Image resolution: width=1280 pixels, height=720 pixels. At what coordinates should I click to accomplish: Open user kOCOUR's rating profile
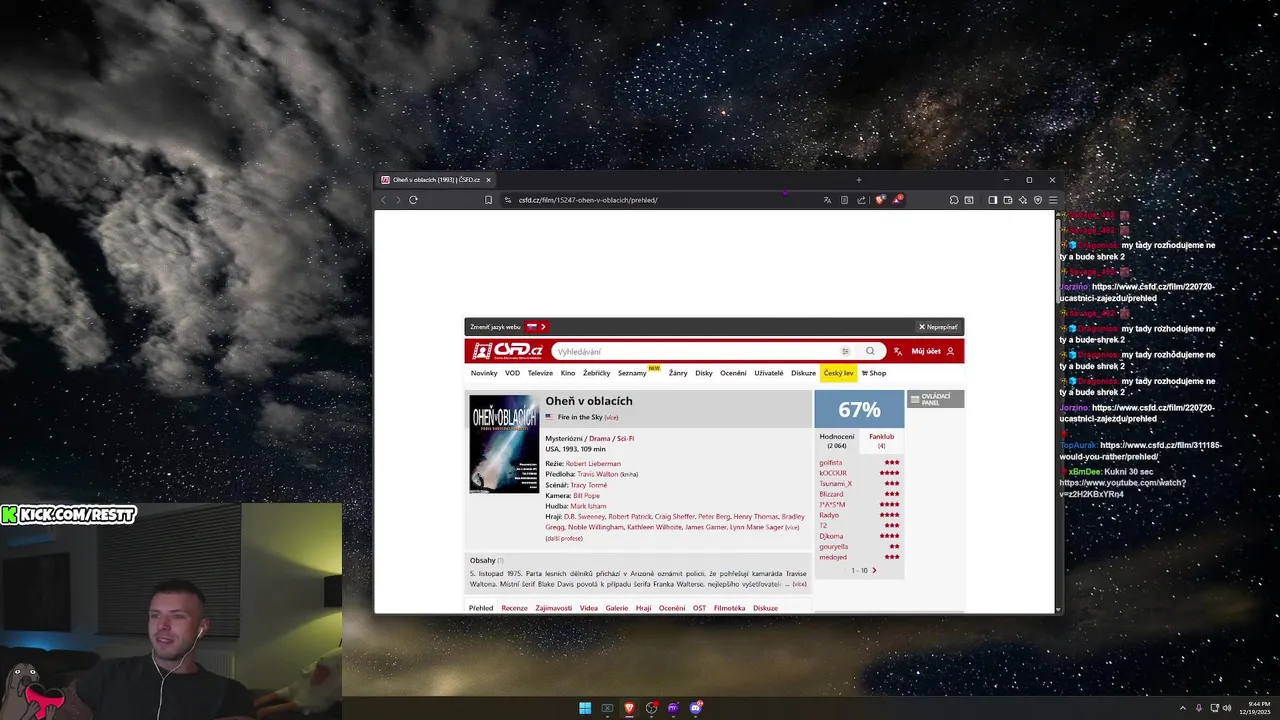[833, 473]
